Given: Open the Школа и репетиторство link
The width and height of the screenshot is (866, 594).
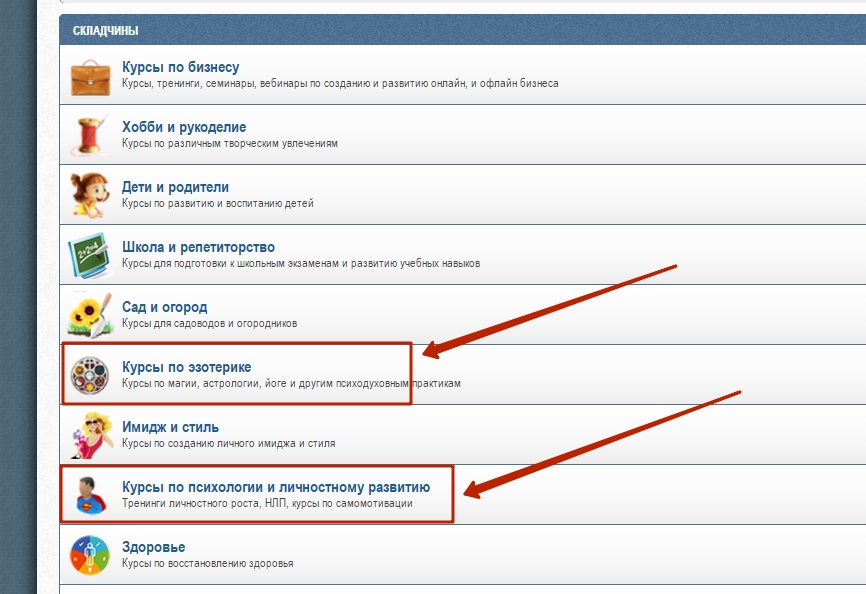Looking at the screenshot, I should [198, 247].
